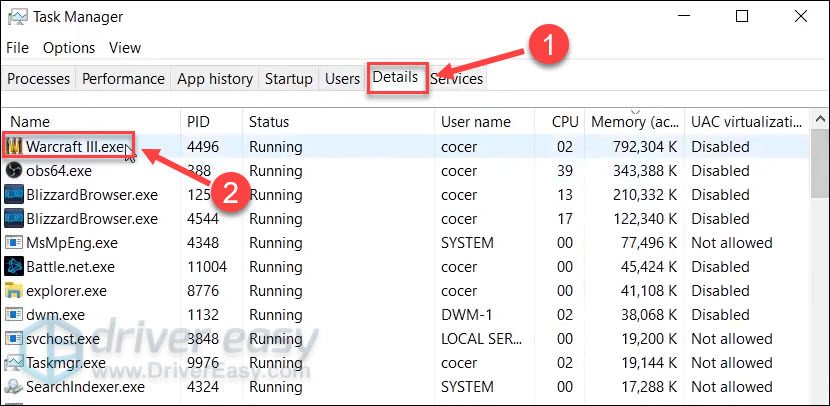
Task: Select the obs64.exe process name
Action: pyautogui.click(x=59, y=171)
